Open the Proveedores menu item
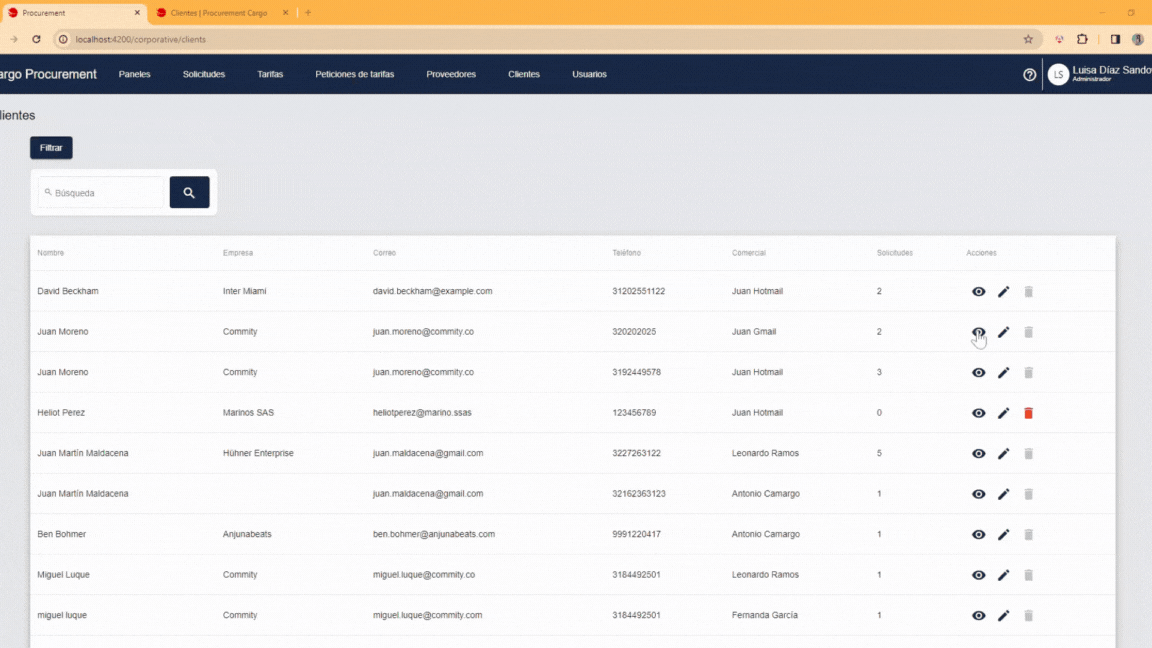 [451, 75]
